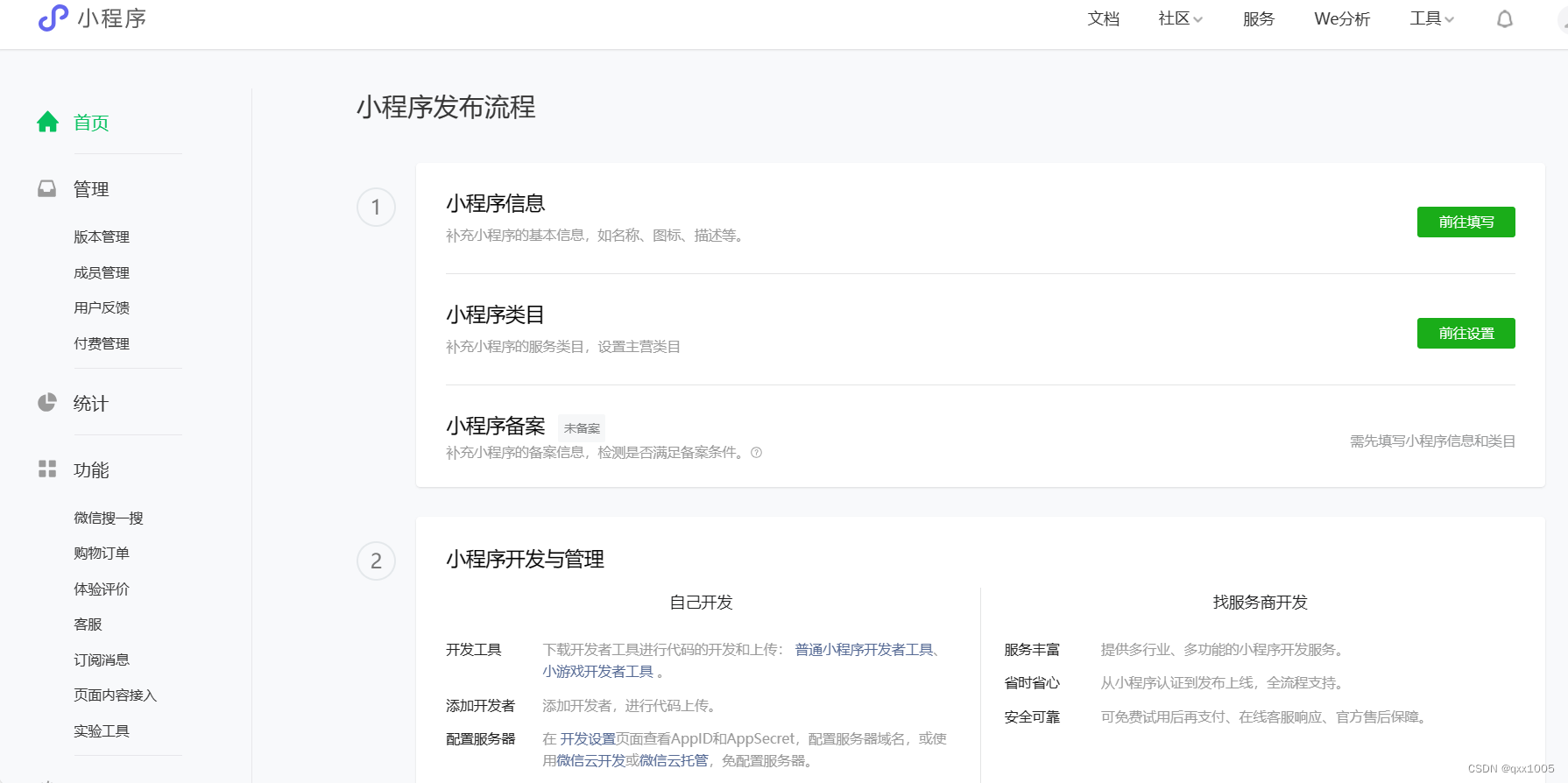Image resolution: width=1568 pixels, height=783 pixels.
Task: Click the 小程序发布流程 page title
Action: tap(446, 107)
